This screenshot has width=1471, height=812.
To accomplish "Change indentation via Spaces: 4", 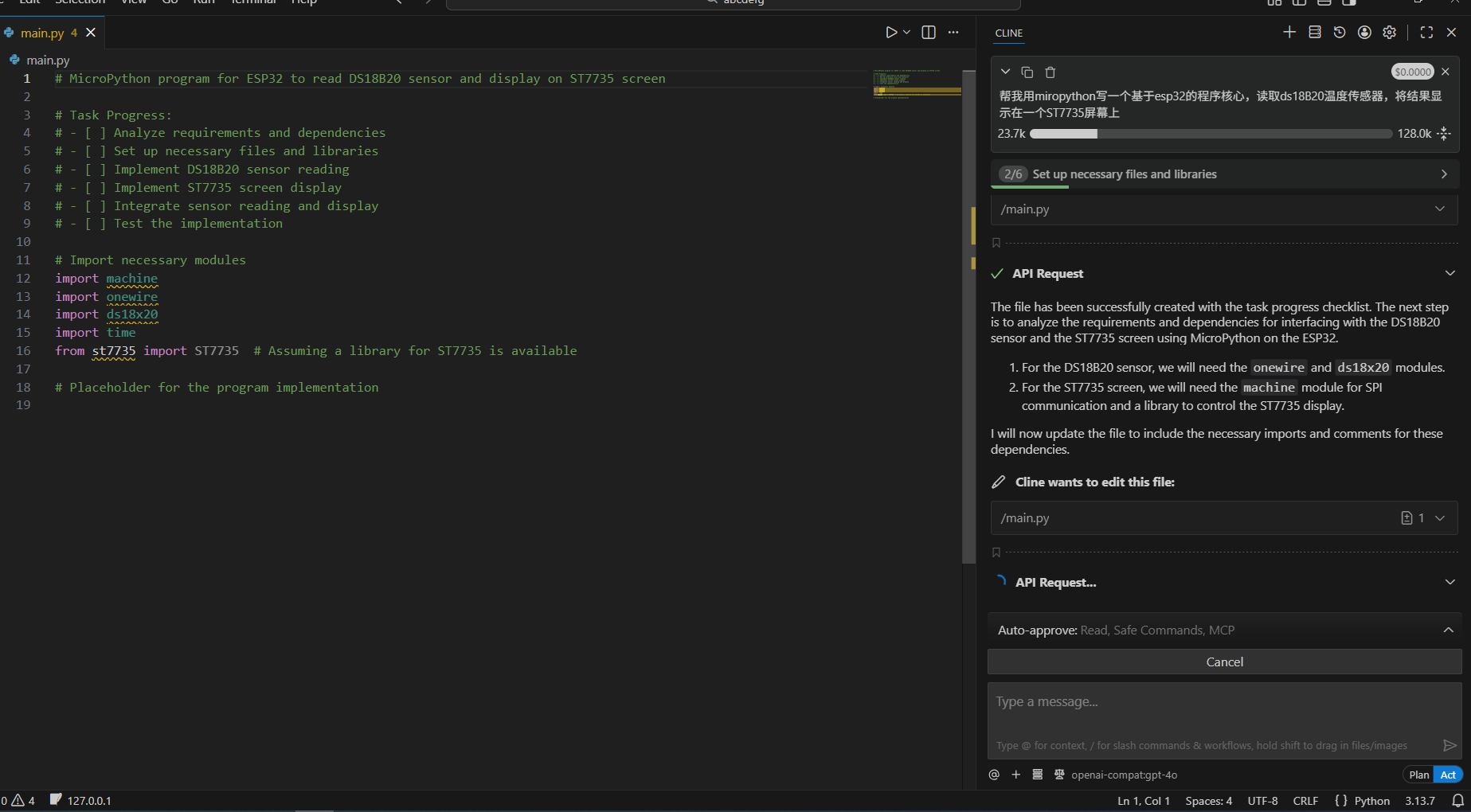I will point(1208,801).
